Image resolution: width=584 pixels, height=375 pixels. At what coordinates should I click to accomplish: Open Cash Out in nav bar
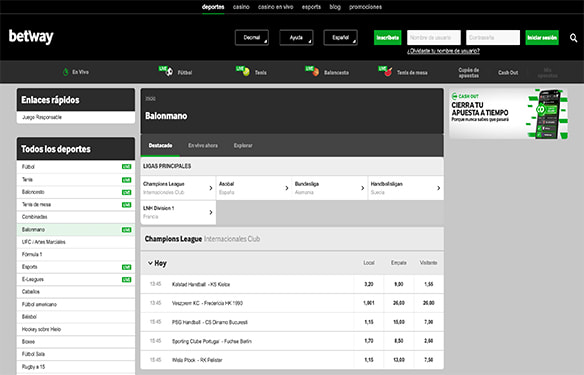pos(508,73)
